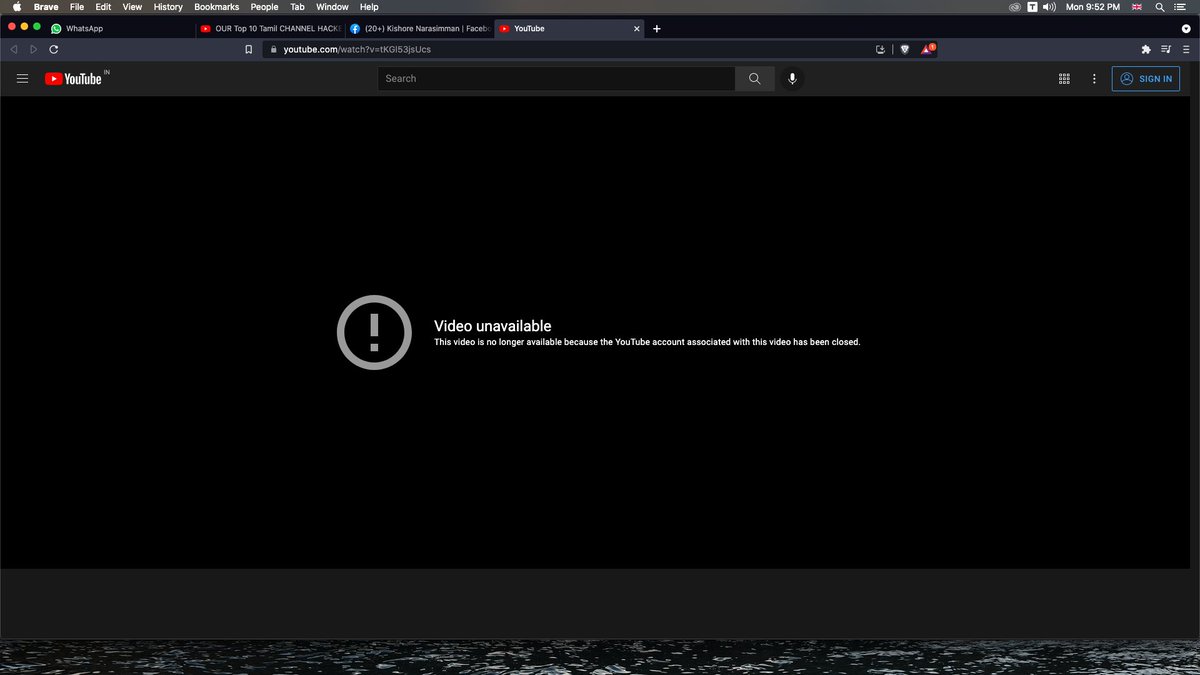Open the YouTube apps grid
This screenshot has width=1200, height=675.
click(1064, 78)
